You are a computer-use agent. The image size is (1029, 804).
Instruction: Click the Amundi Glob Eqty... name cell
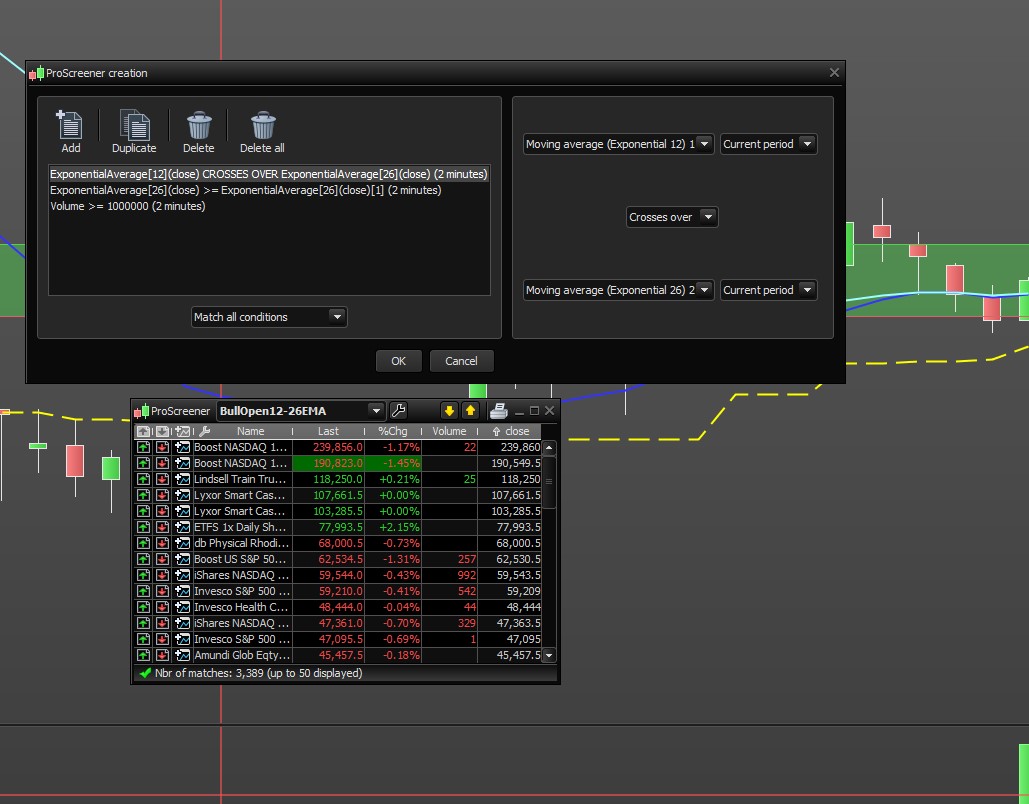(x=241, y=655)
